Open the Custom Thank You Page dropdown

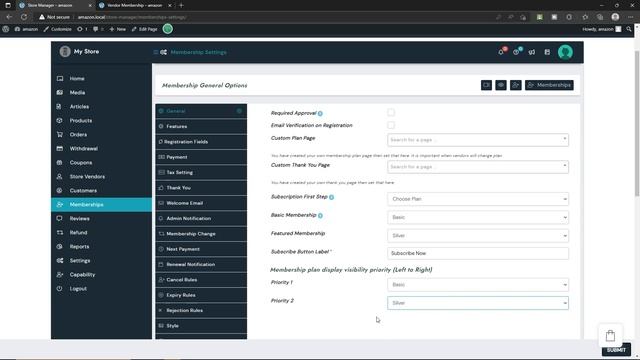point(478,167)
